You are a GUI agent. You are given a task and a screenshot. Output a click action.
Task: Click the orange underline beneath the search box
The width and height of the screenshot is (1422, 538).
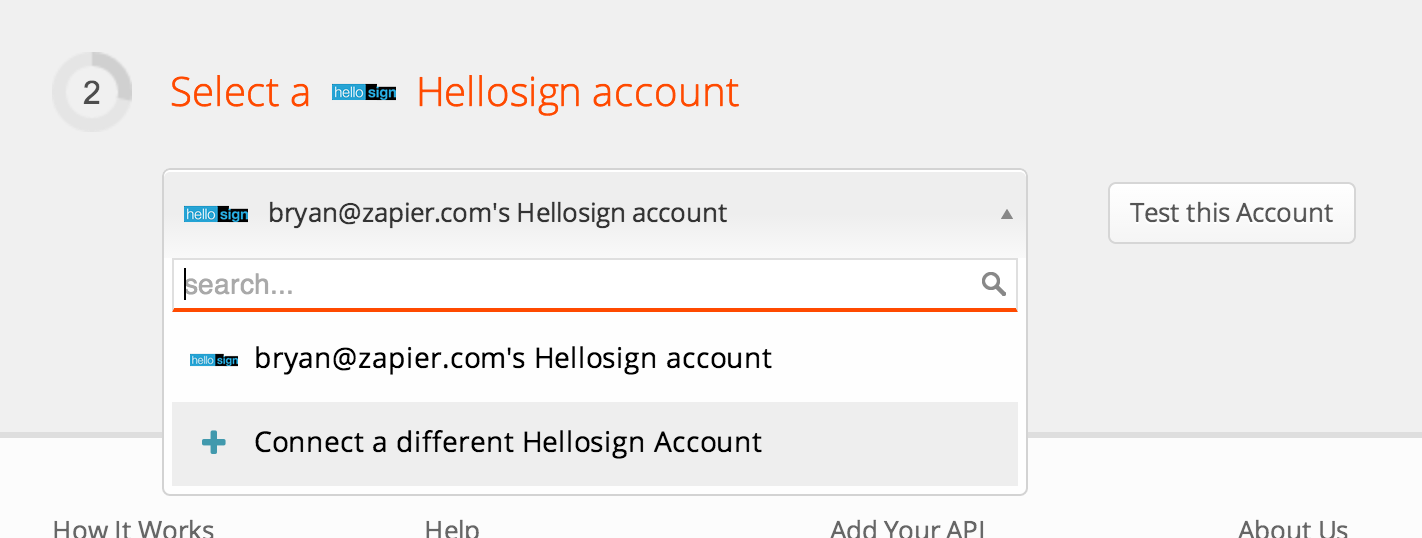pos(595,310)
